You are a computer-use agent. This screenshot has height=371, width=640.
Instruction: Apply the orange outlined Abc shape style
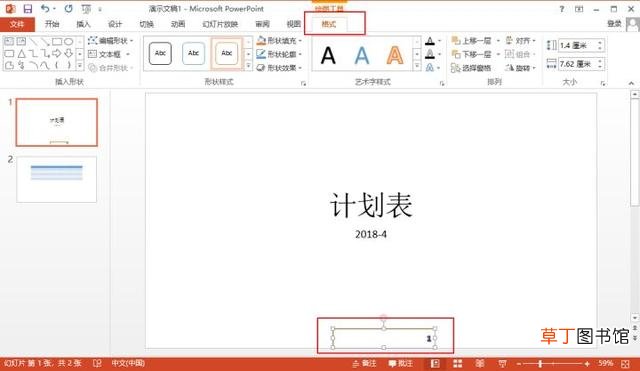(227, 53)
